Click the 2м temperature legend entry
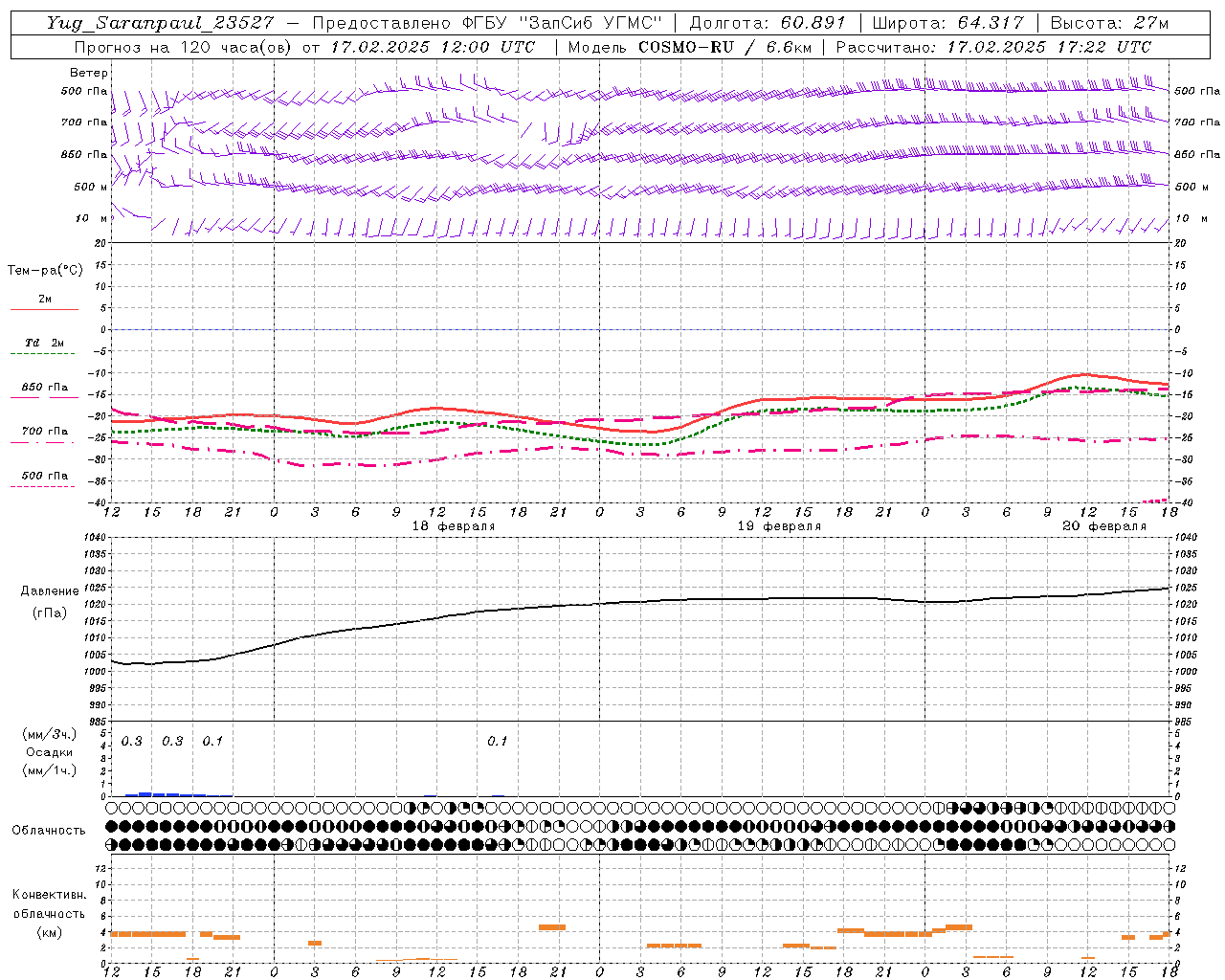1225x980 pixels. click(x=45, y=300)
